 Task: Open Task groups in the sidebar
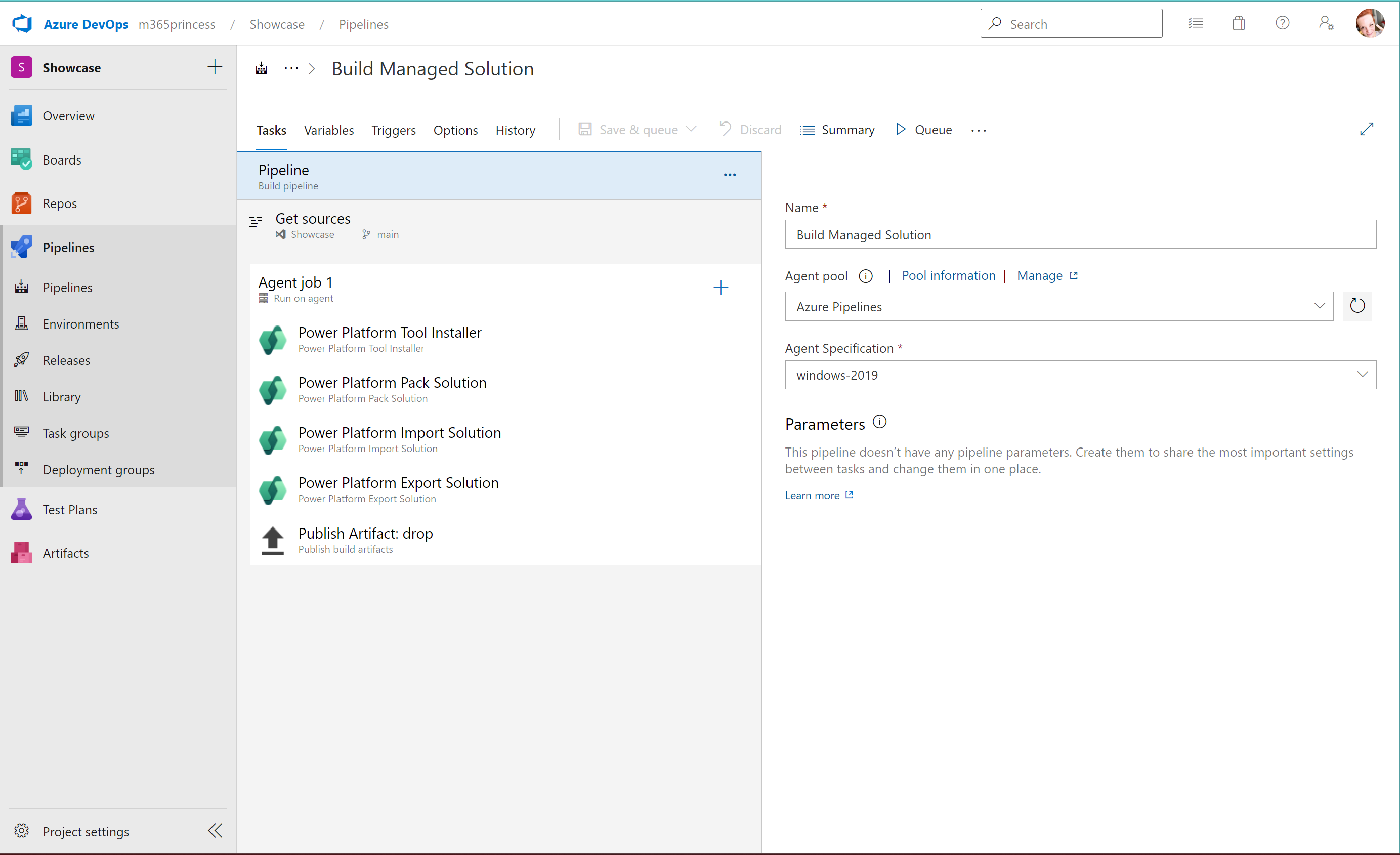[118, 433]
